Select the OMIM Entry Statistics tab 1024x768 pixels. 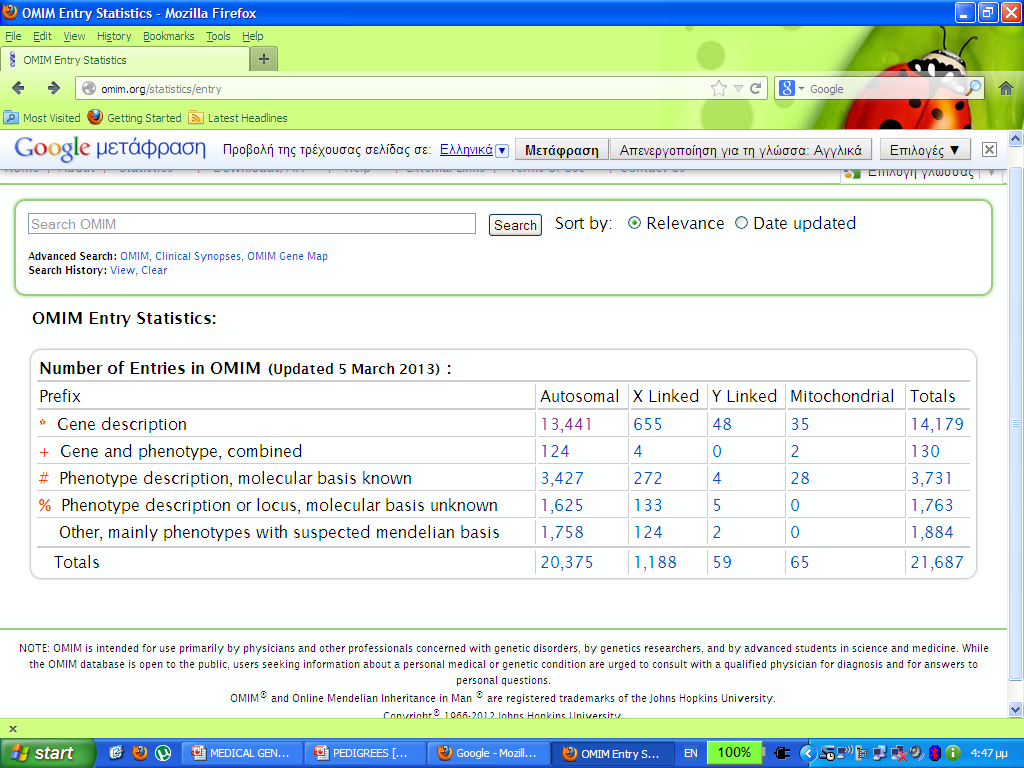point(125,59)
